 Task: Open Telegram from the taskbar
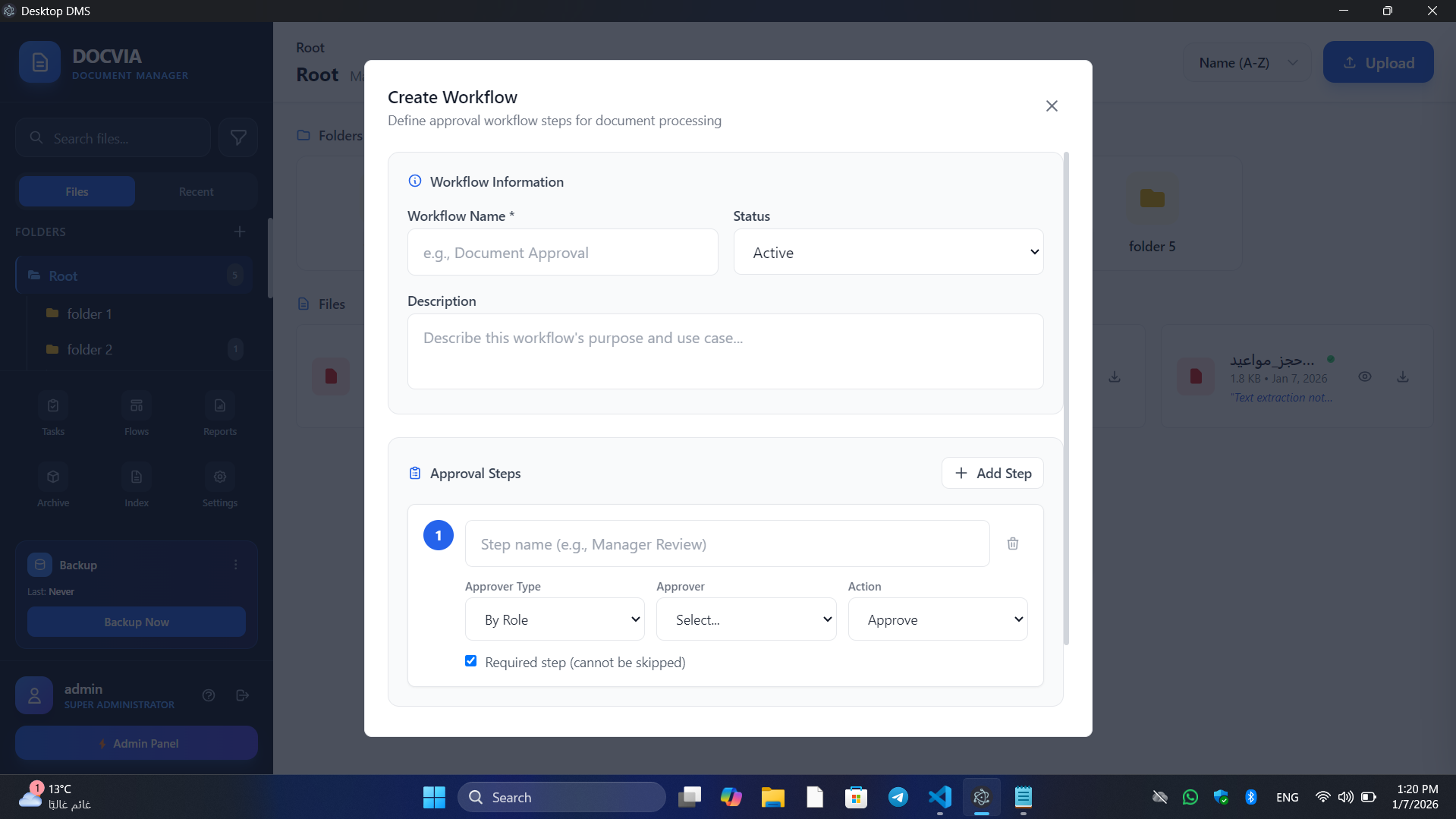click(898, 798)
